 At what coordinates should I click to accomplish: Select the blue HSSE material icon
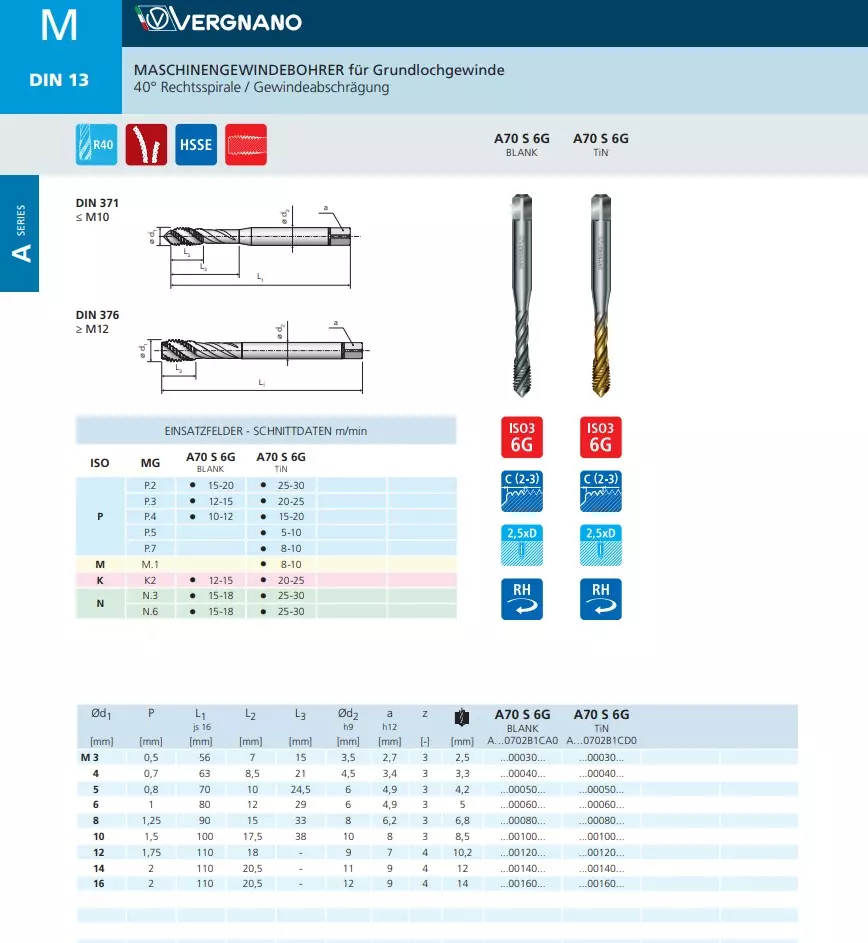[196, 145]
